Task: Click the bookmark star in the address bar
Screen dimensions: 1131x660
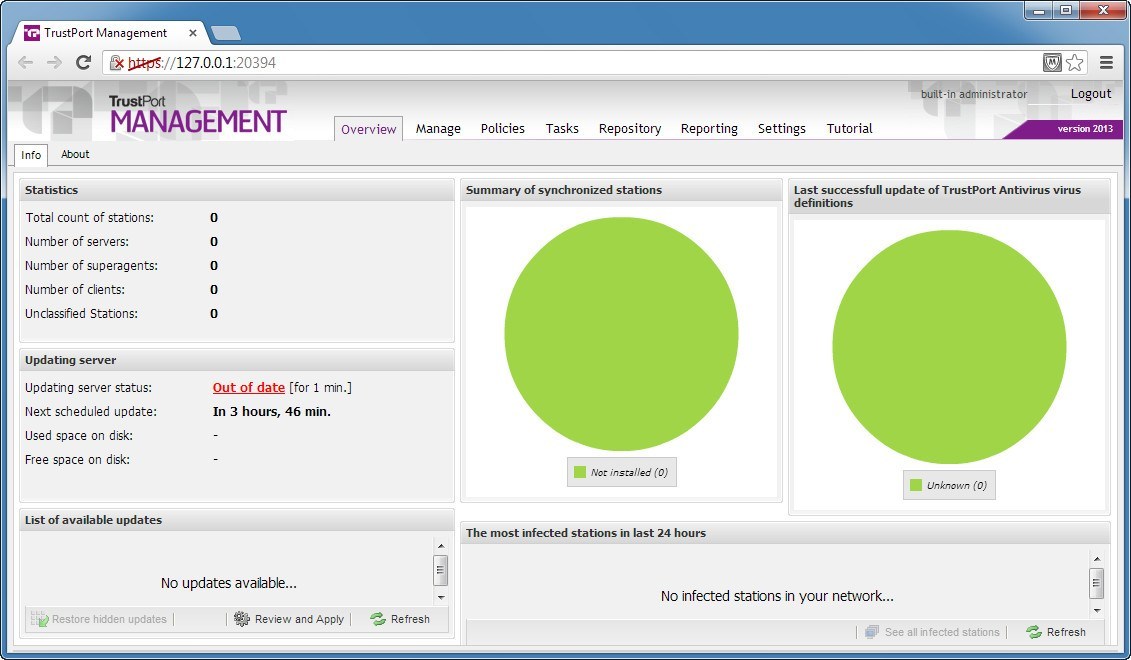Action: 1075,62
